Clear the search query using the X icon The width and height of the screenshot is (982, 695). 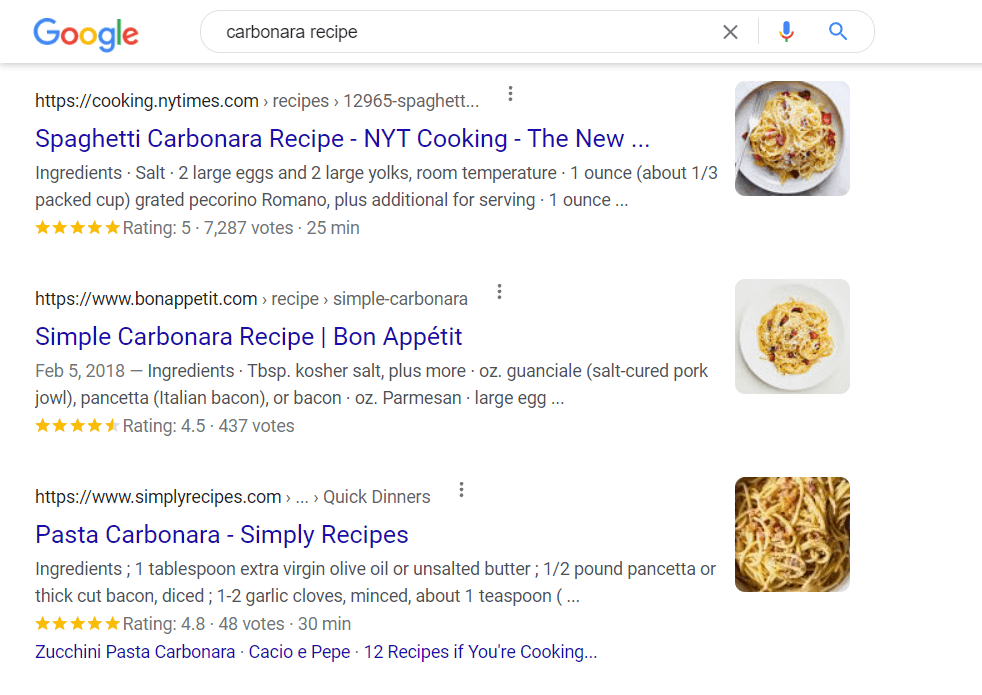click(730, 31)
